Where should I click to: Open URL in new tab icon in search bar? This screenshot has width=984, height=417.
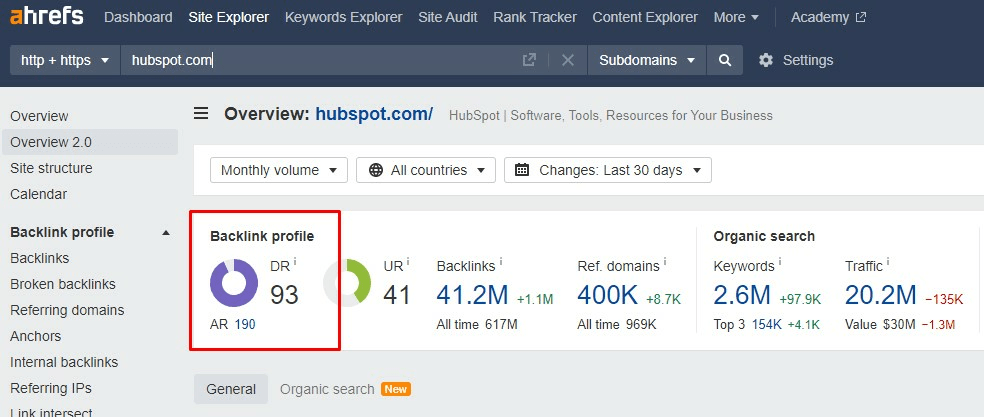529,60
